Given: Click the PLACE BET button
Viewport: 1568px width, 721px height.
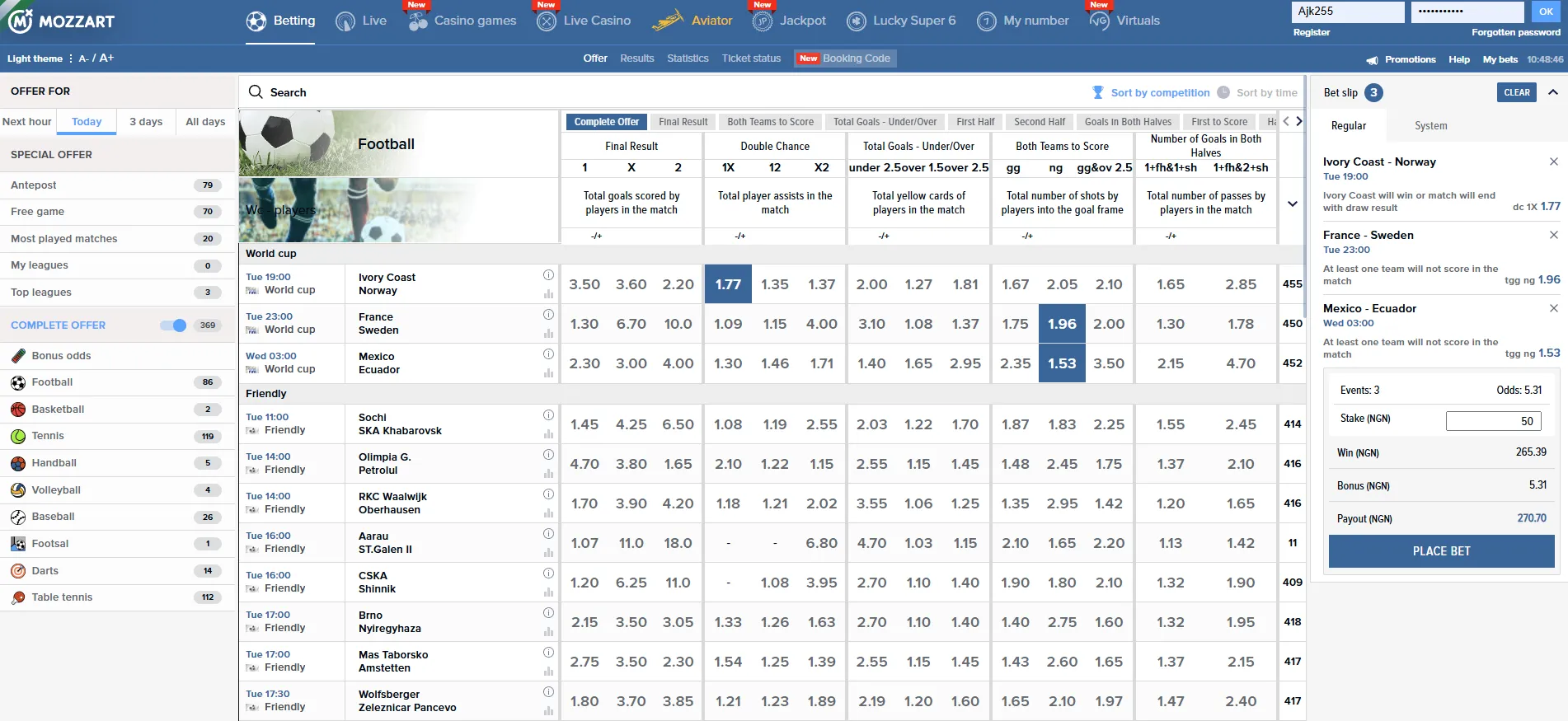Looking at the screenshot, I should [1441, 551].
